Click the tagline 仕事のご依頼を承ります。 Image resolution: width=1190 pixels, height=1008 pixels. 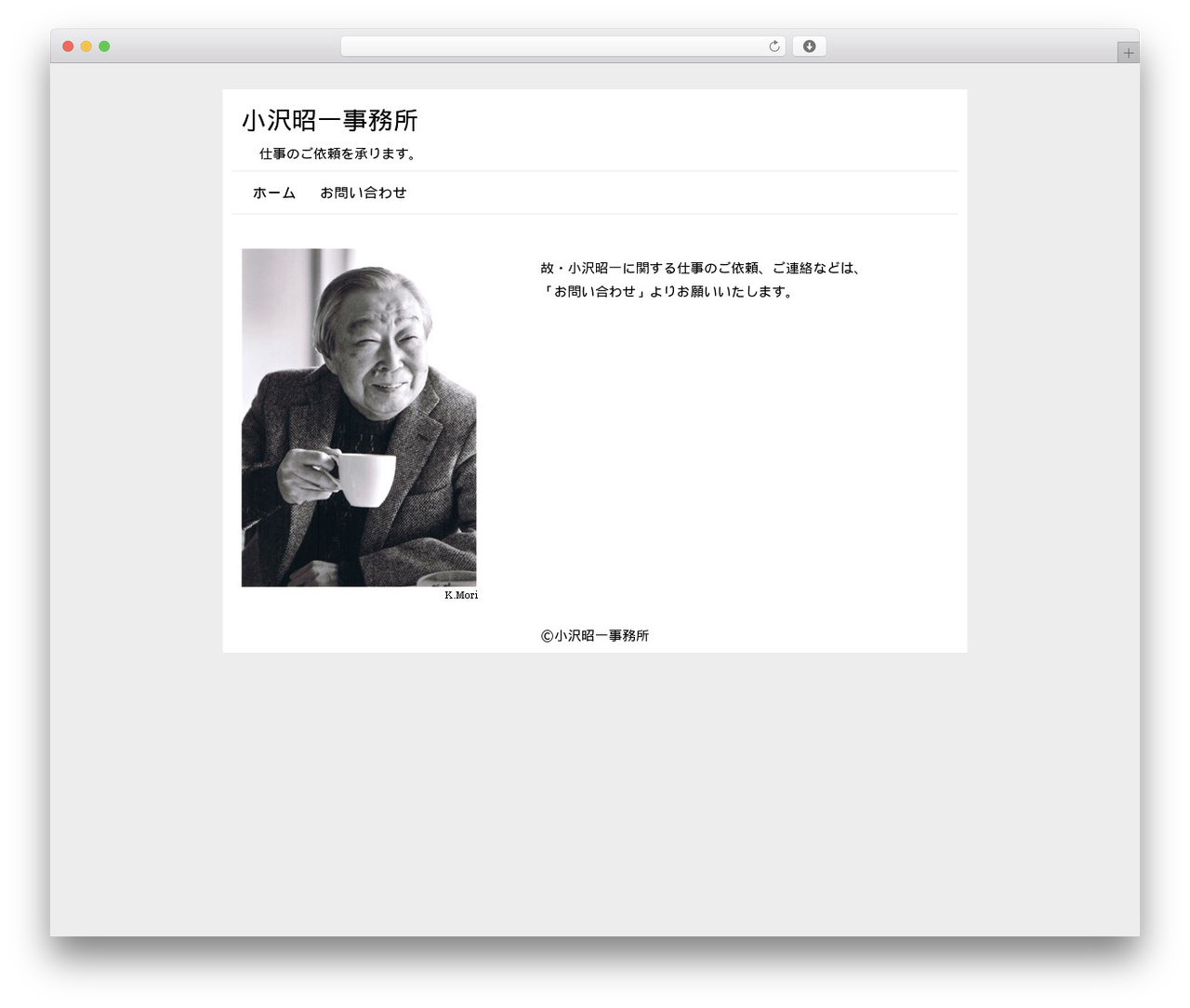(339, 153)
